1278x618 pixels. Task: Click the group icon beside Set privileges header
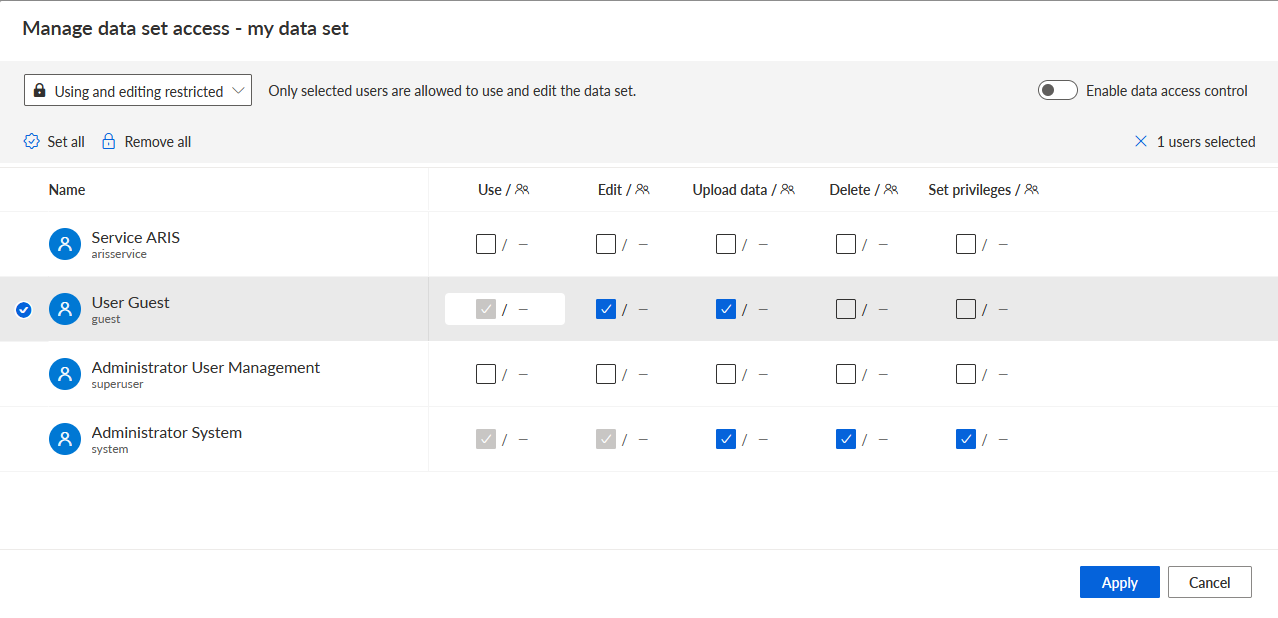(x=1032, y=190)
